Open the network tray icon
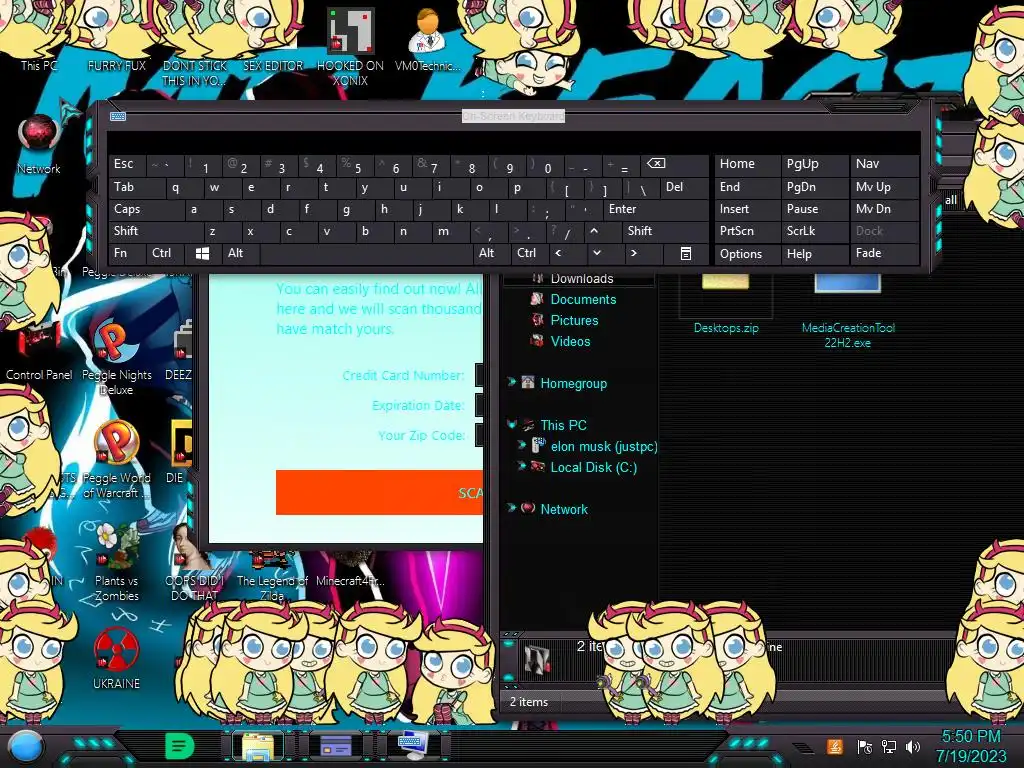Screen dimensions: 1024x768 [889, 746]
